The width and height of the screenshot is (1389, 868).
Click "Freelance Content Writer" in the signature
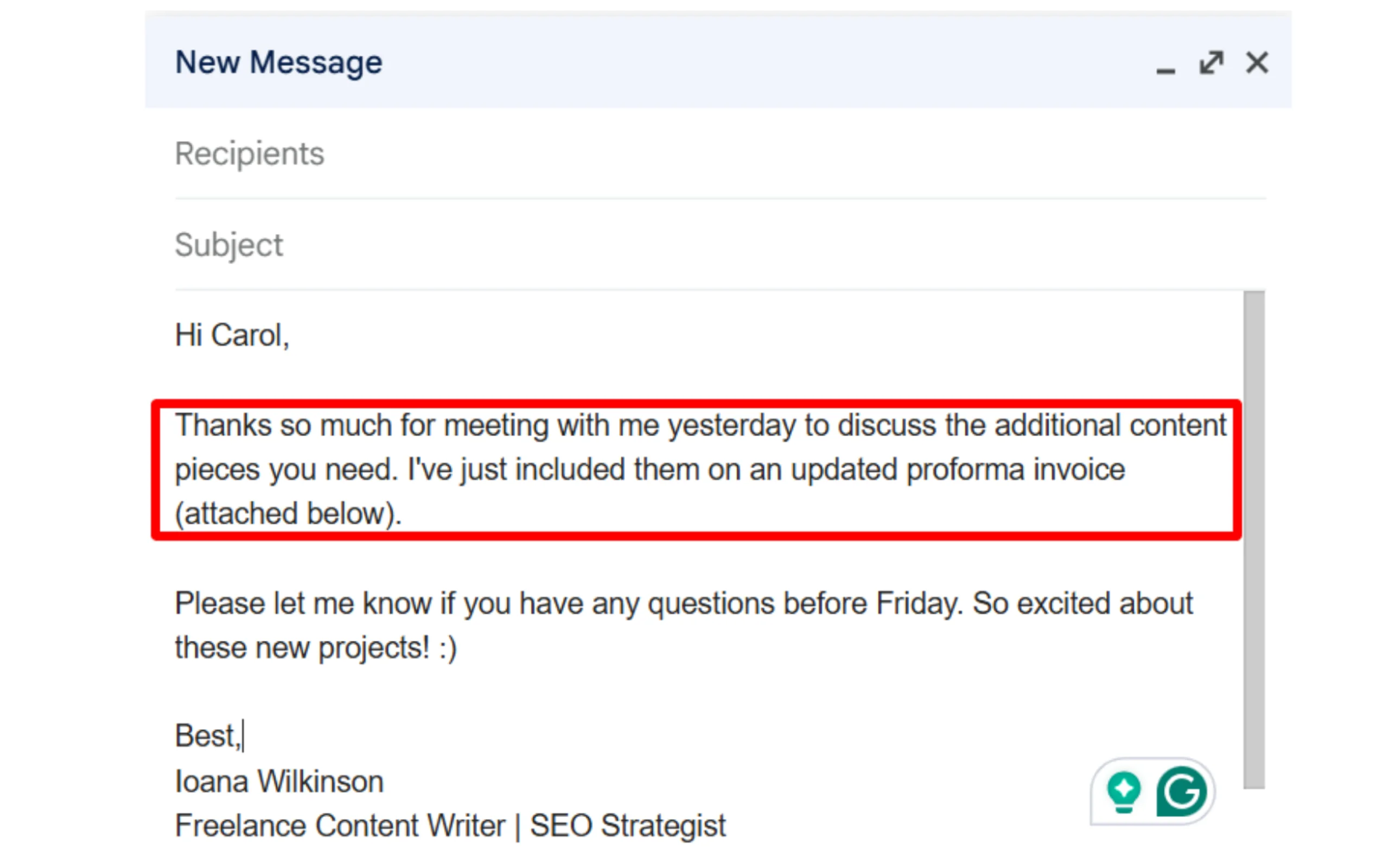(x=340, y=826)
